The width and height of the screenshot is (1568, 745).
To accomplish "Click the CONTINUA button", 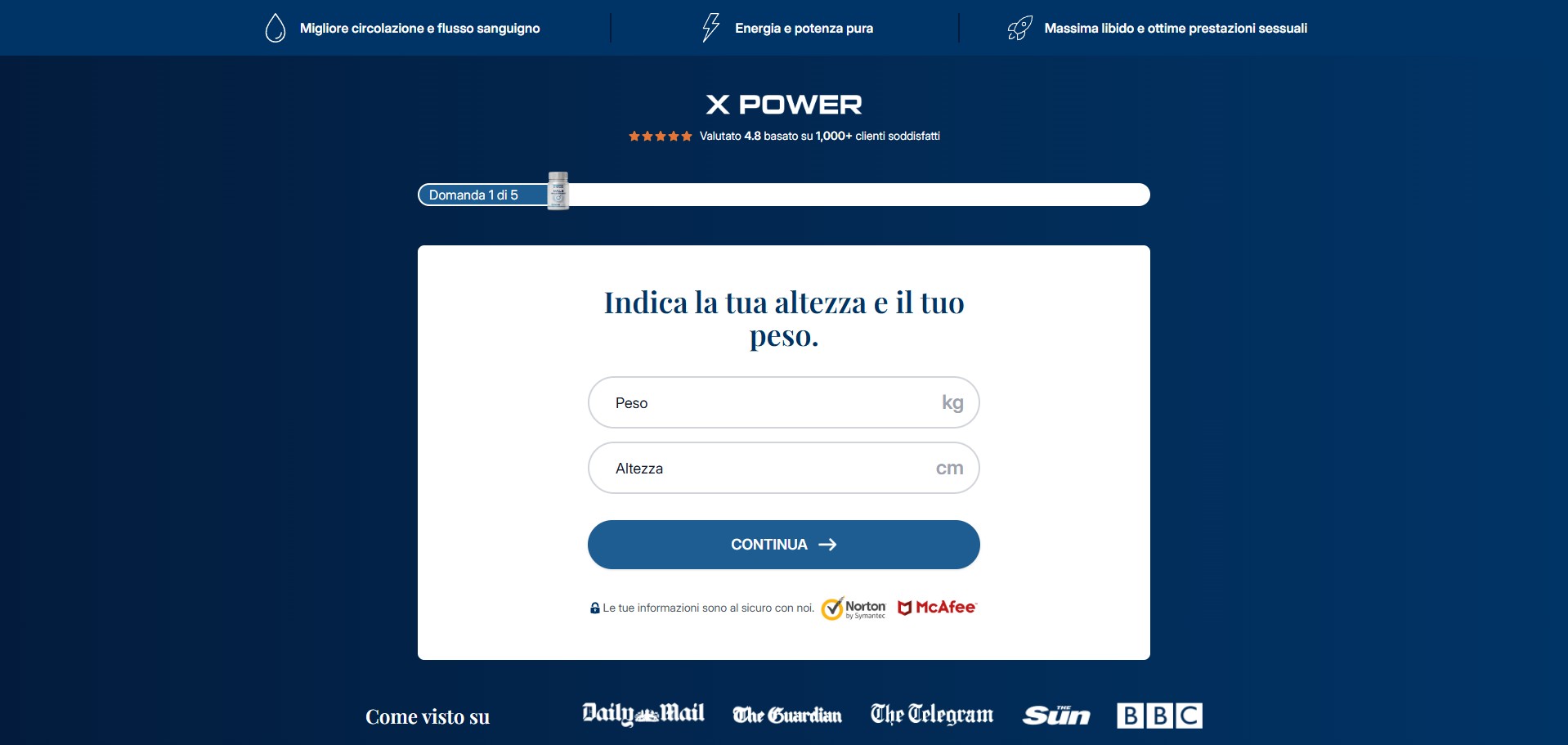I will pyautogui.click(x=784, y=545).
